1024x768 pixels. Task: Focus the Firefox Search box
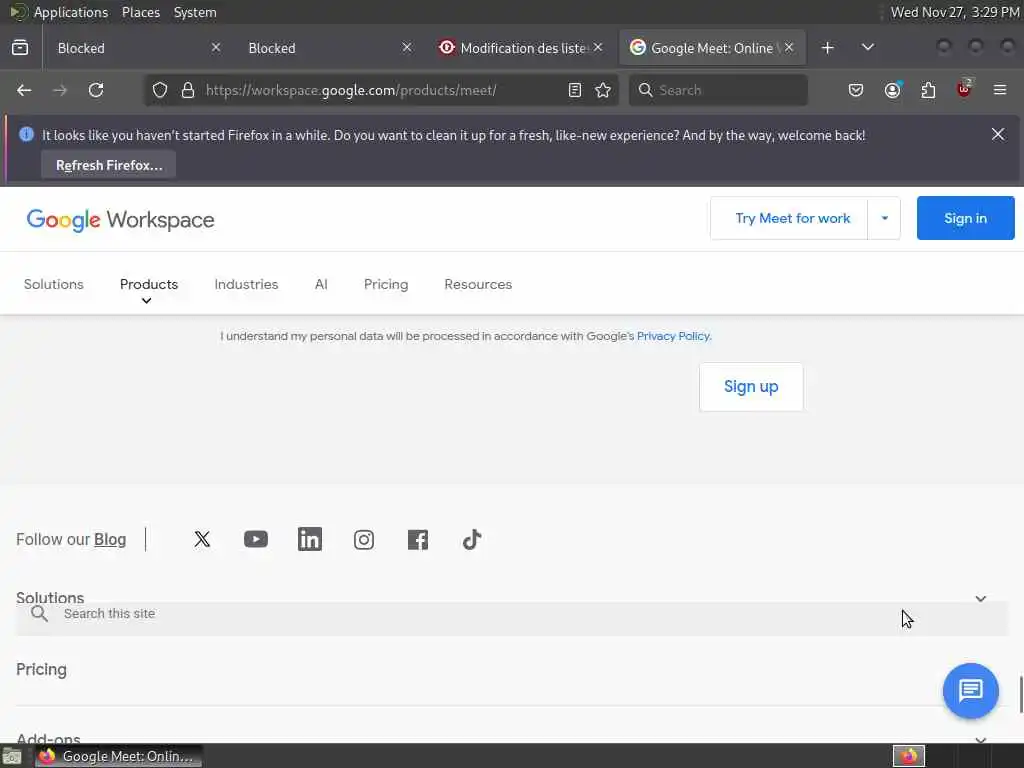point(718,90)
